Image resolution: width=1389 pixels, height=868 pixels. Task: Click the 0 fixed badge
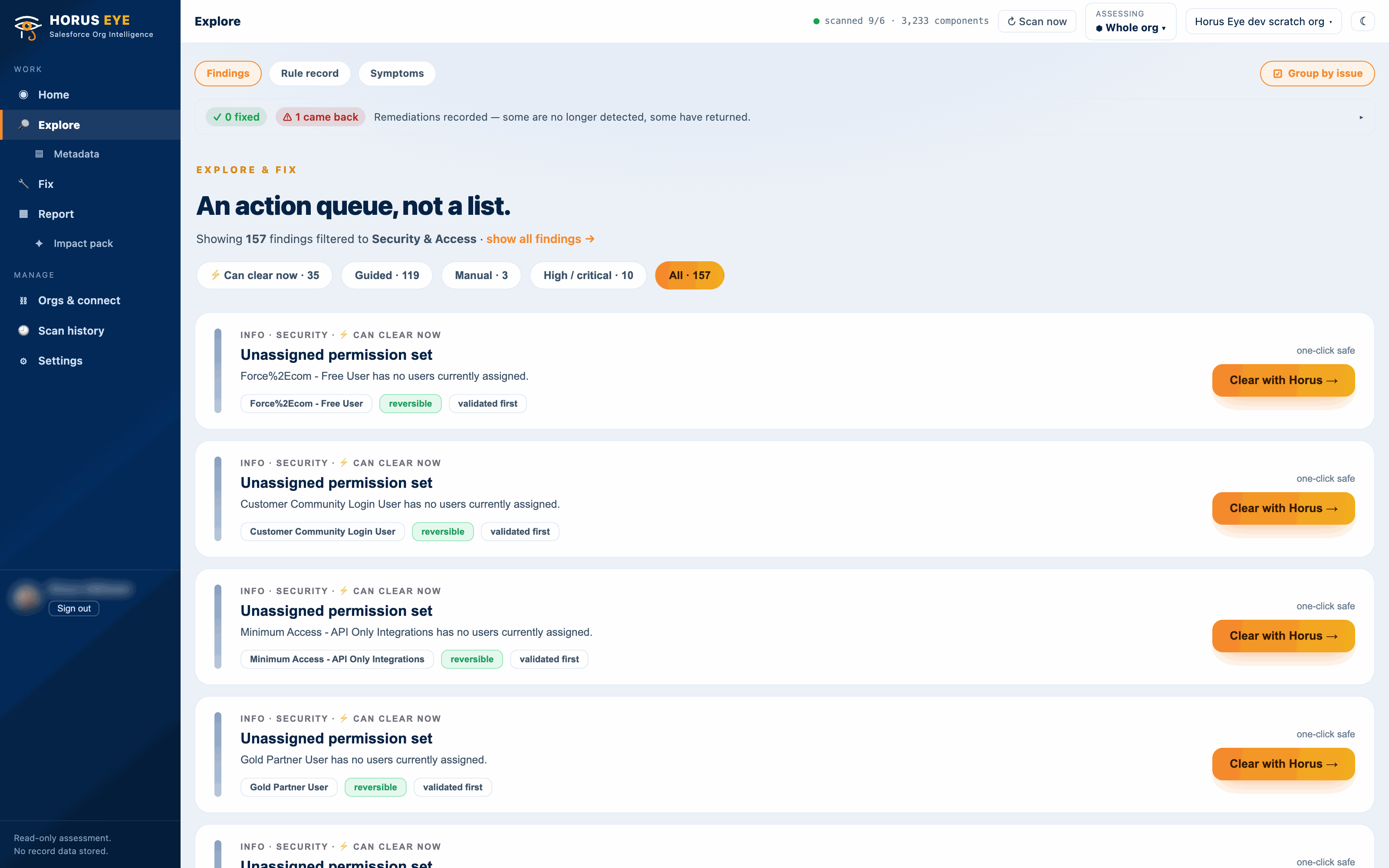point(236,117)
